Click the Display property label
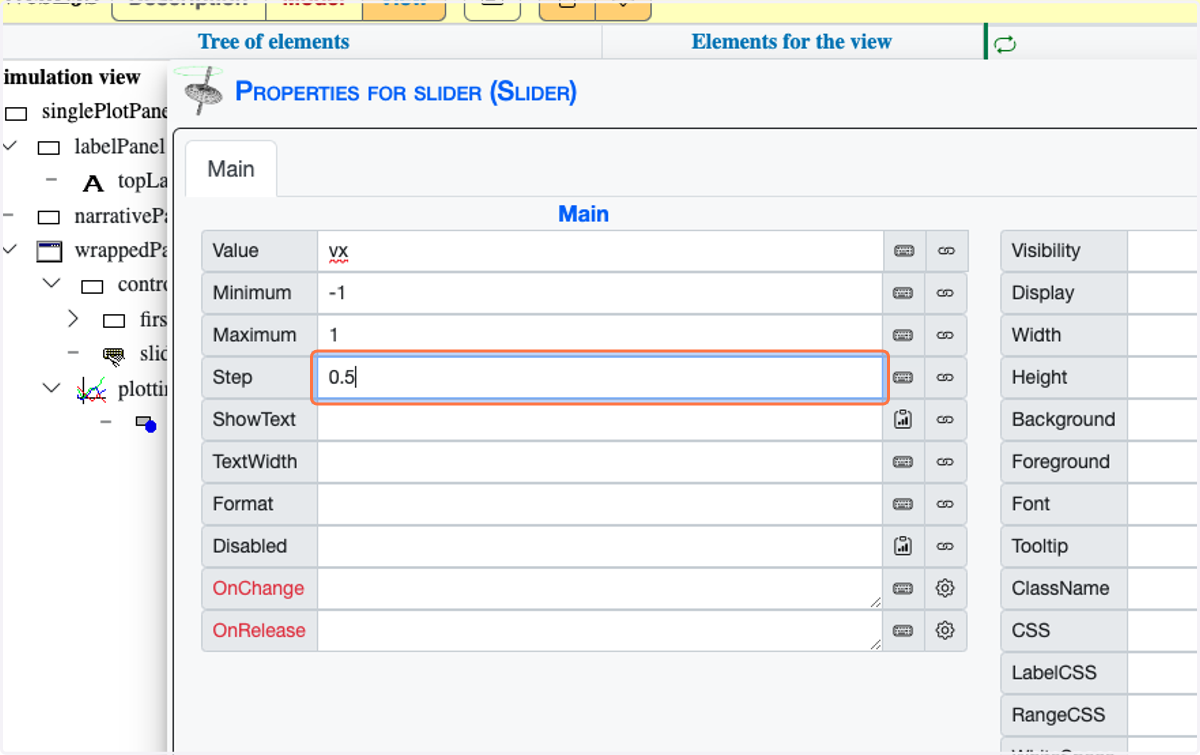This screenshot has width=1200, height=755. point(1042,293)
